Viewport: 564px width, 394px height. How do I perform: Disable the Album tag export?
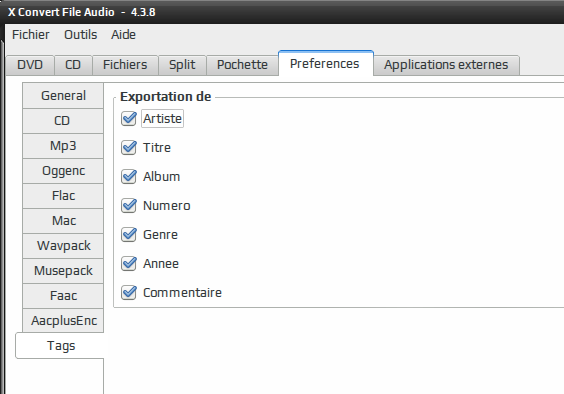point(128,177)
